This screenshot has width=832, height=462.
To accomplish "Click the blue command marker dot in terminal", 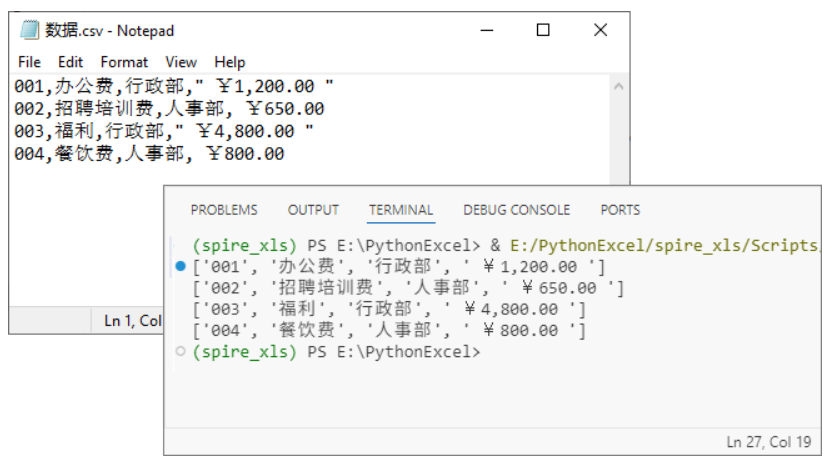I will click(180, 266).
